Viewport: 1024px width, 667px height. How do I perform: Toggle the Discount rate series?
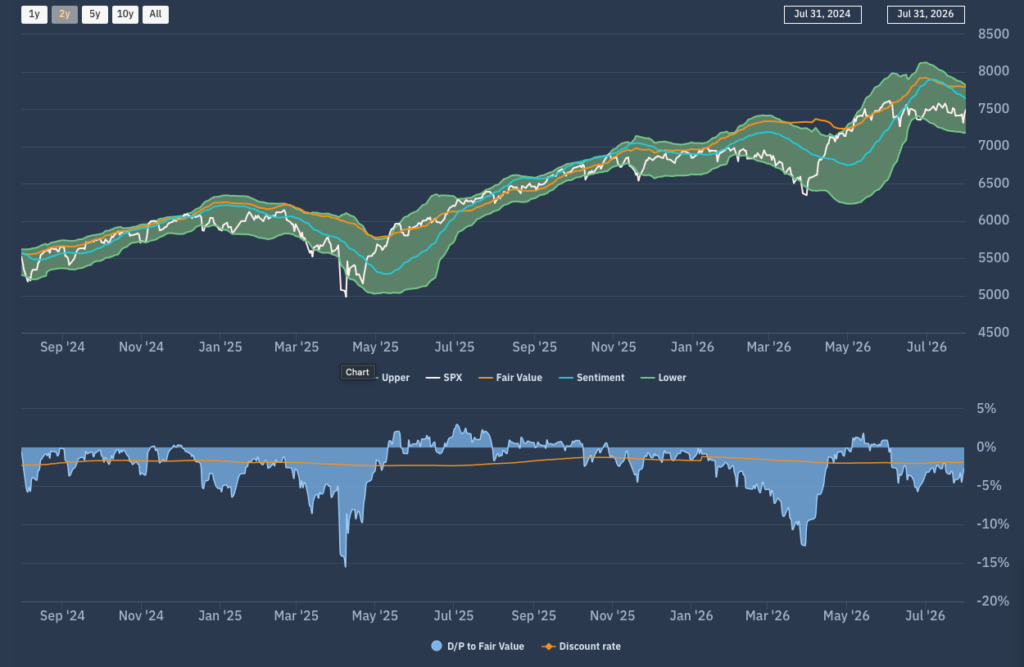(581, 646)
